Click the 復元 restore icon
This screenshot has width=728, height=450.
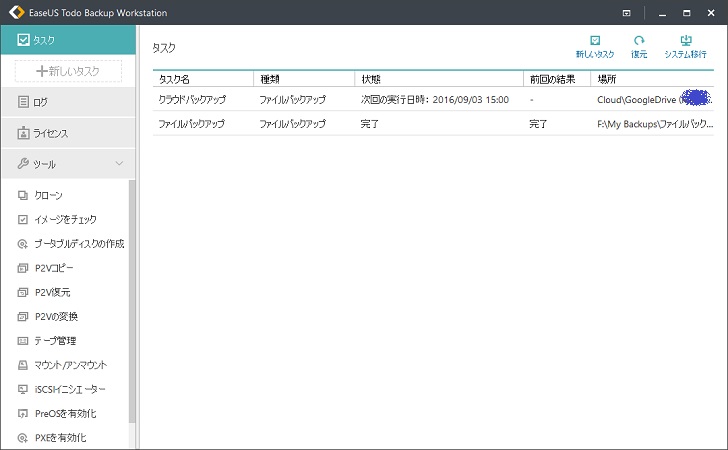[x=639, y=40]
